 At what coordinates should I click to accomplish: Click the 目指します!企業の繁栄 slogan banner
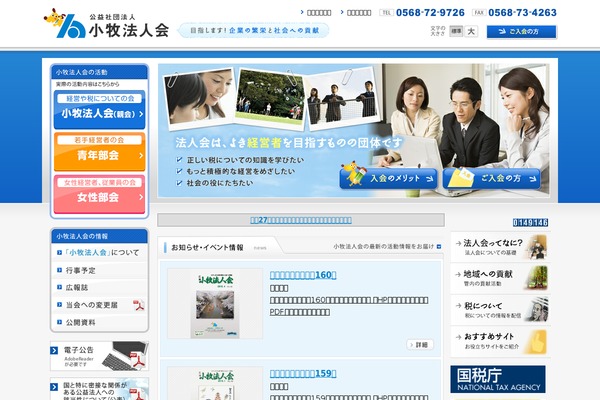click(x=254, y=30)
